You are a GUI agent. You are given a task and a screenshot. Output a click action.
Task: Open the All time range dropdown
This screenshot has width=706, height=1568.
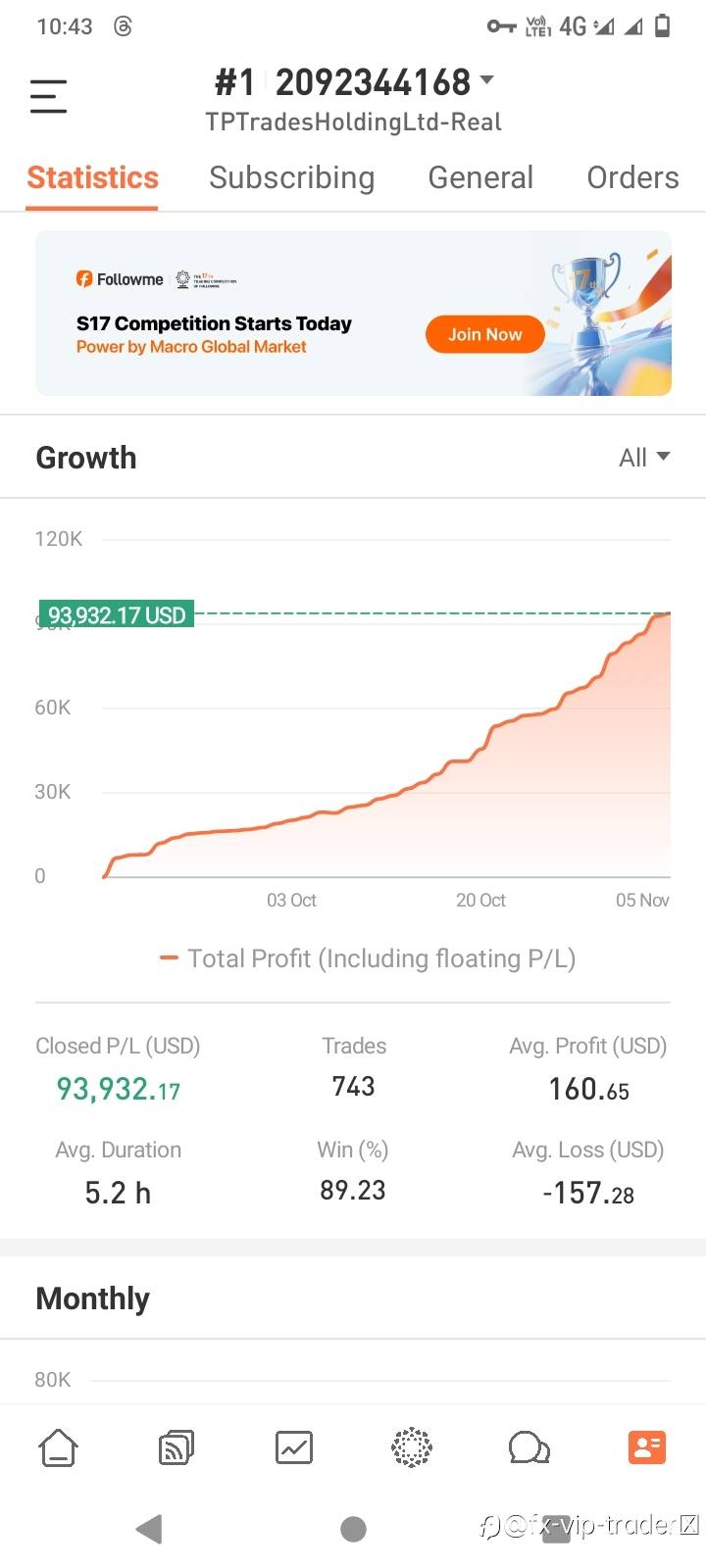point(644,458)
